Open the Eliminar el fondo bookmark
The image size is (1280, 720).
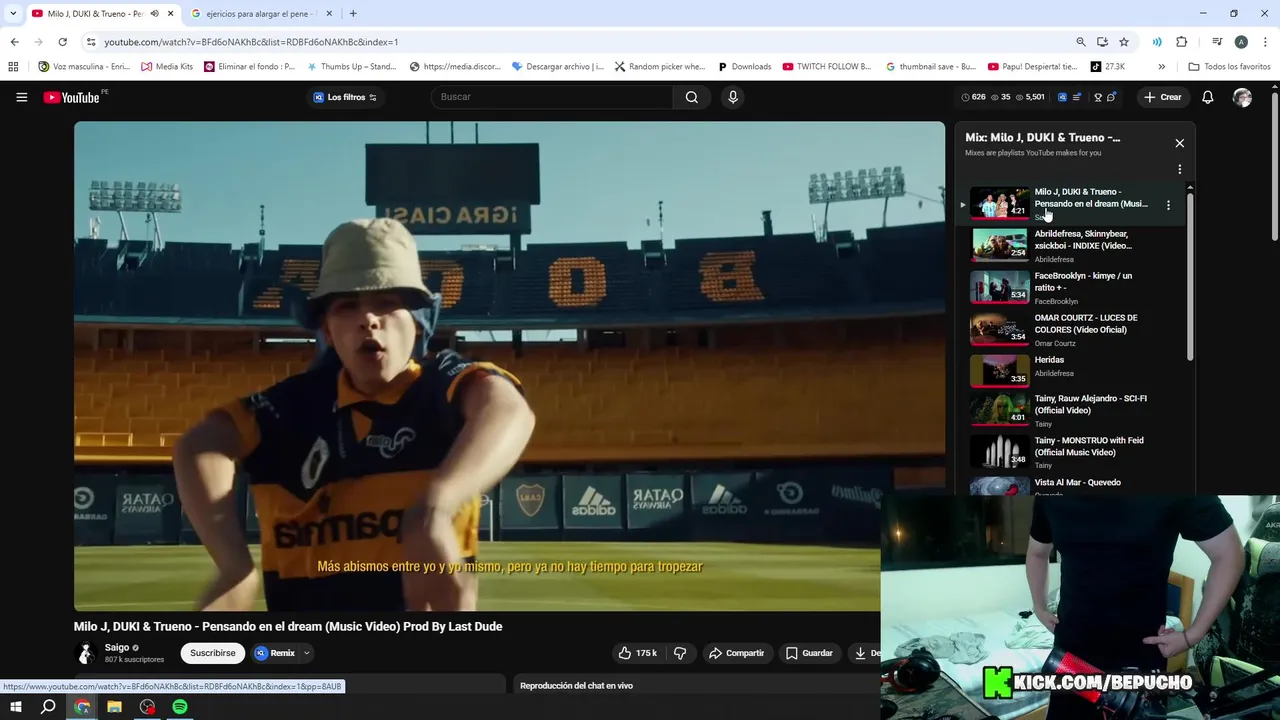click(250, 67)
